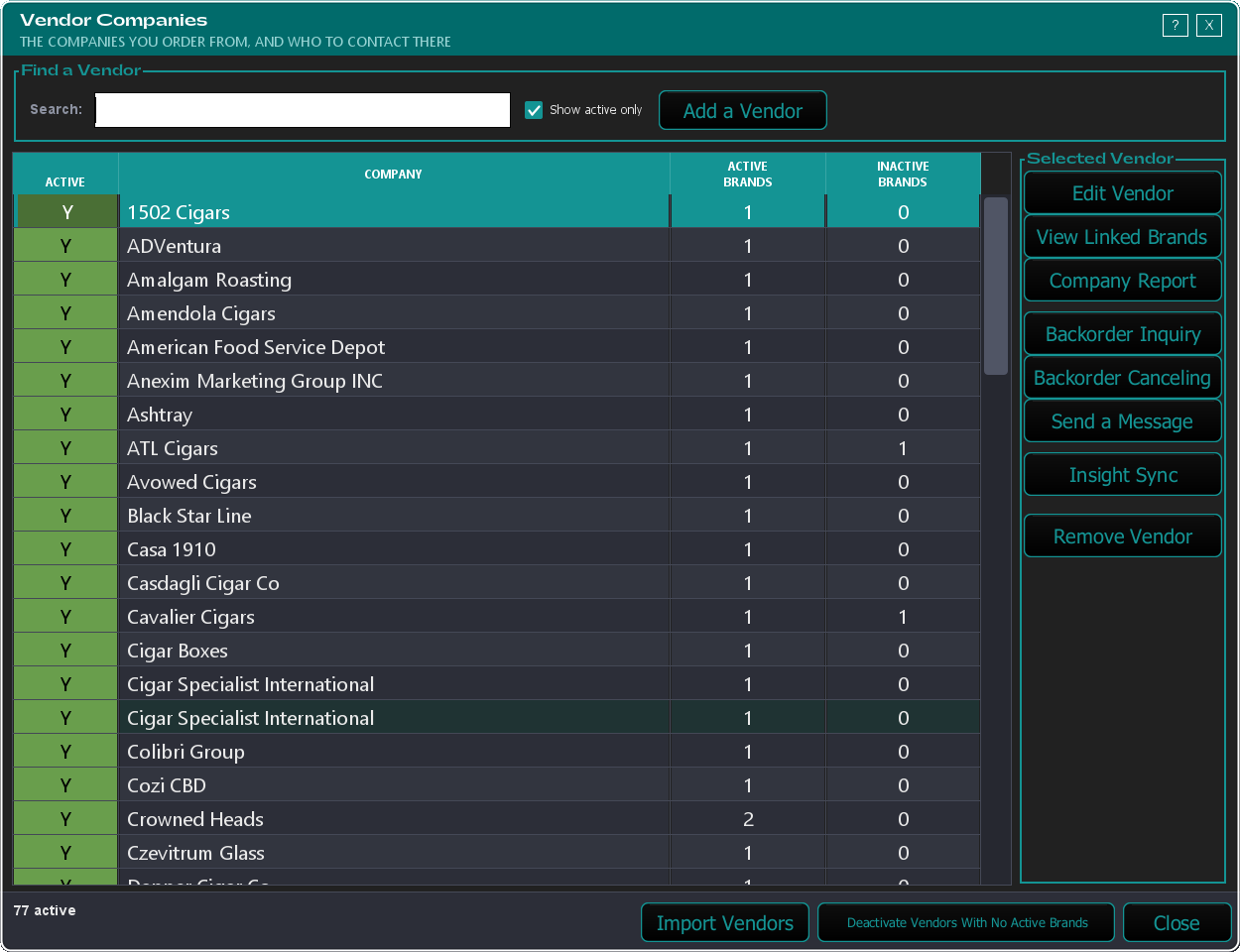Click into the vendor Search field
1240x952 pixels.
[x=303, y=110]
